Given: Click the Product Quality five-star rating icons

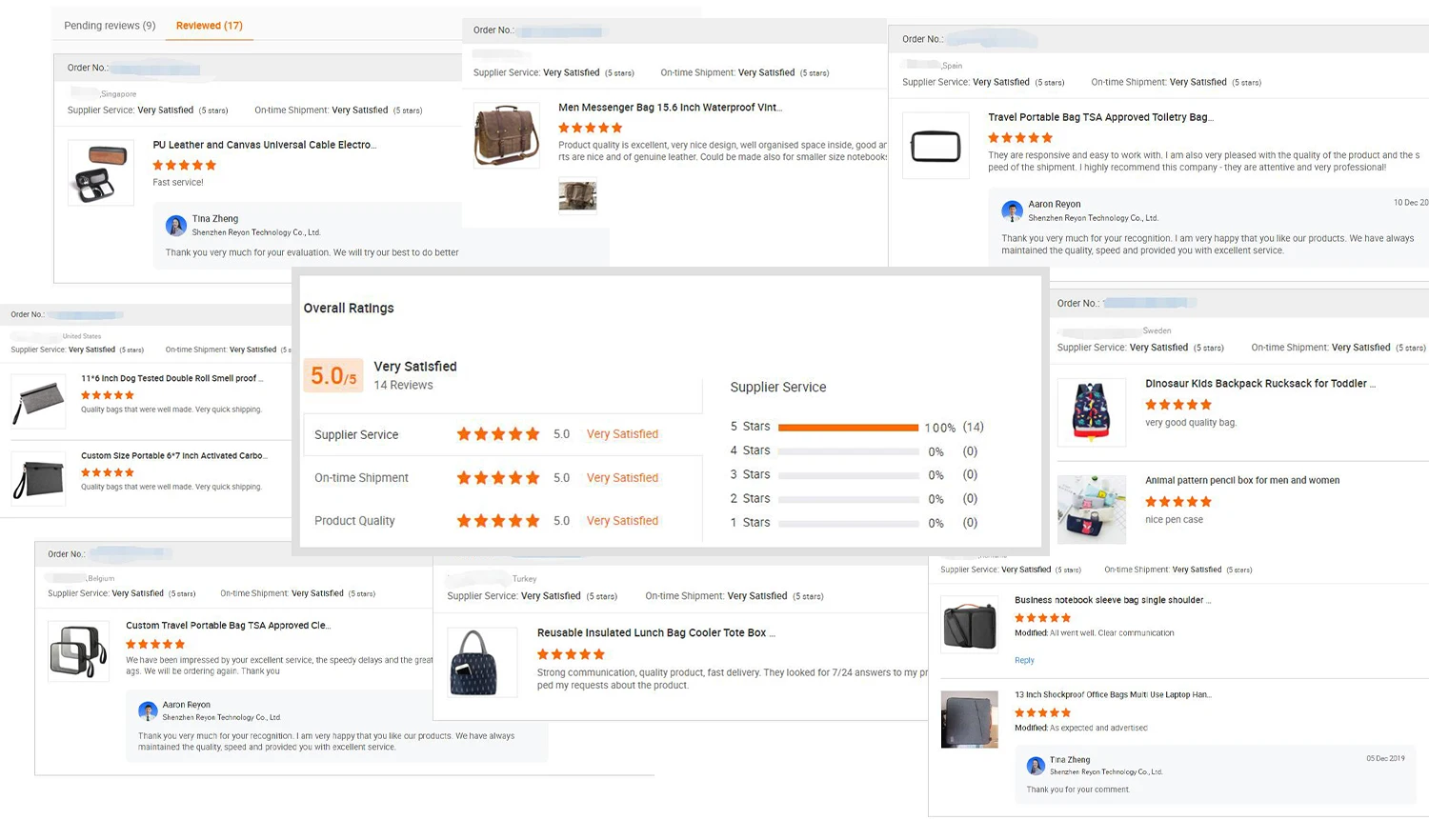Looking at the screenshot, I should coord(497,521).
